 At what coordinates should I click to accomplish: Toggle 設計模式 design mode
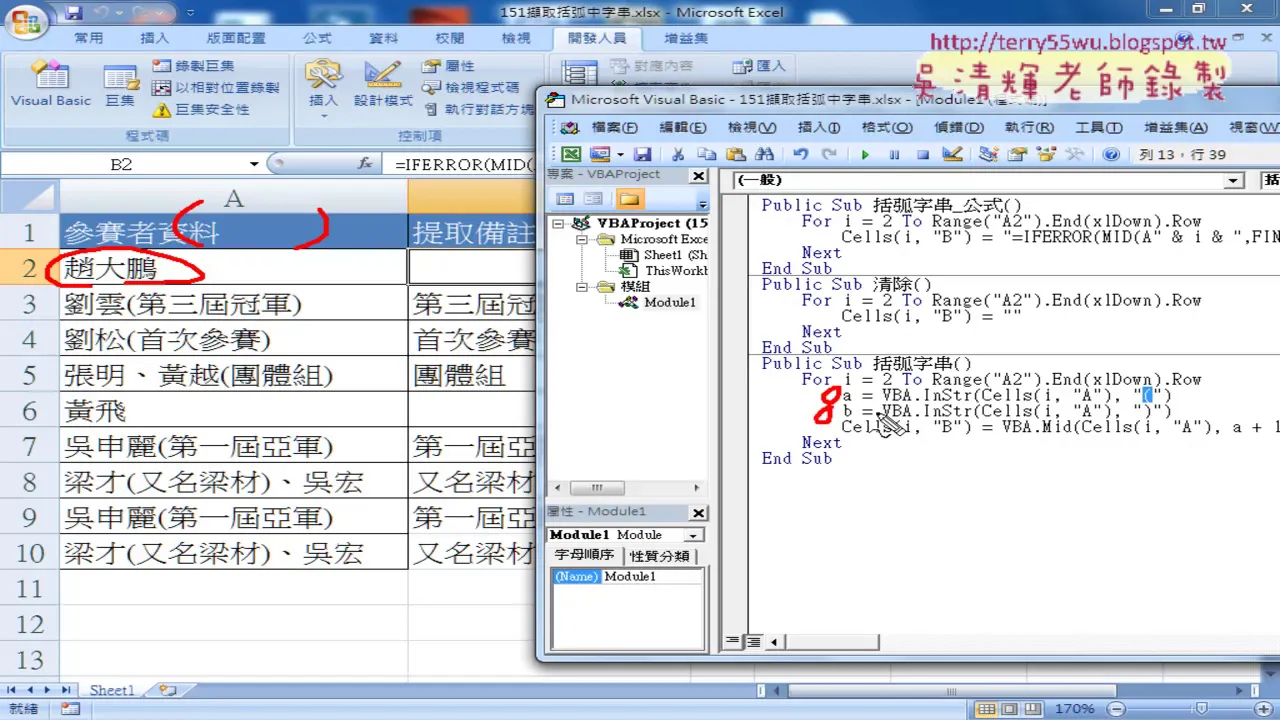(383, 83)
